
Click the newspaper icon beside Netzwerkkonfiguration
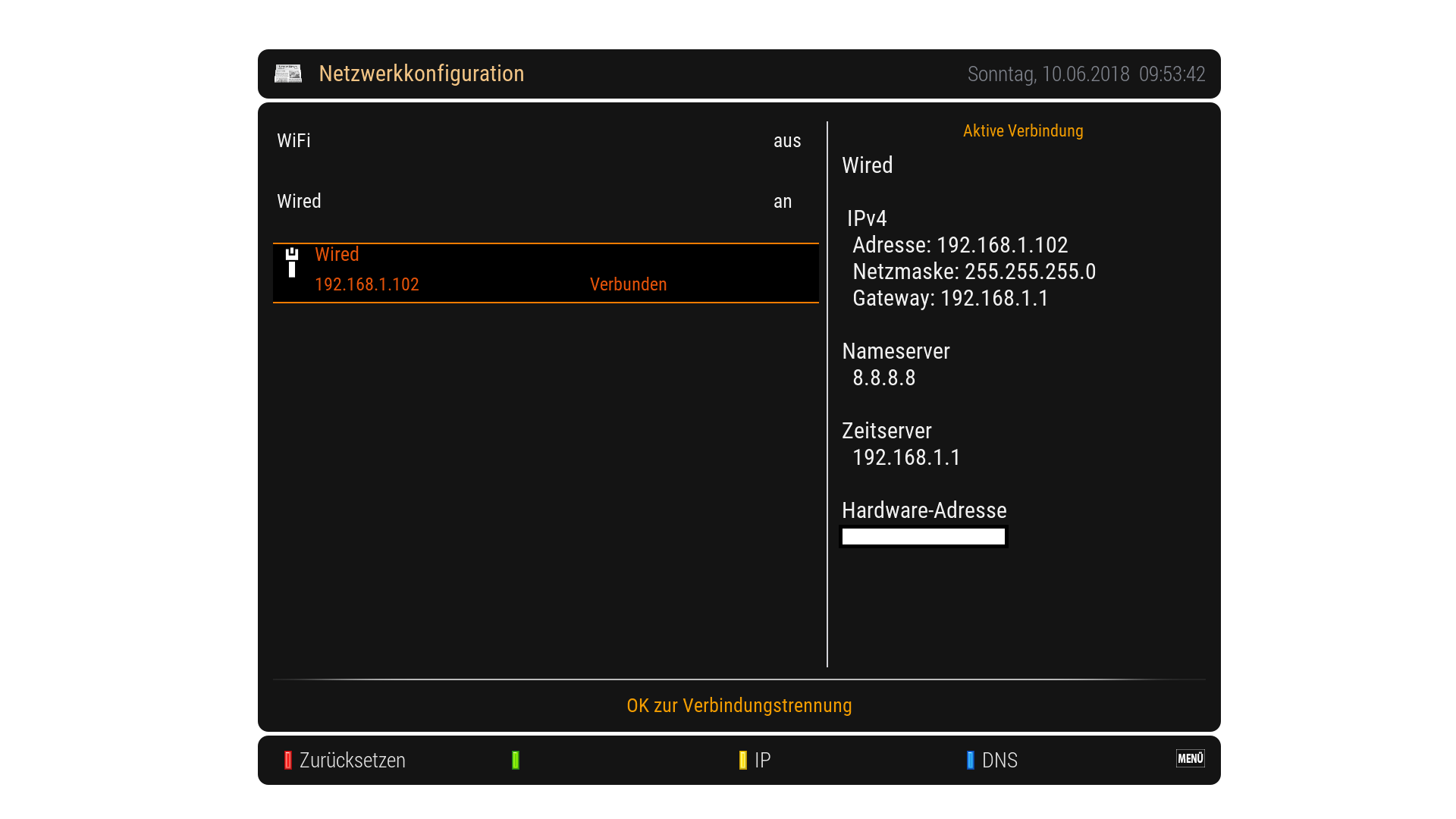click(287, 74)
